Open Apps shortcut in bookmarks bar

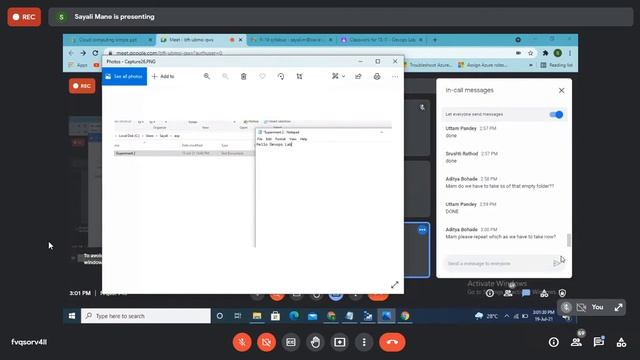pyautogui.click(x=78, y=65)
